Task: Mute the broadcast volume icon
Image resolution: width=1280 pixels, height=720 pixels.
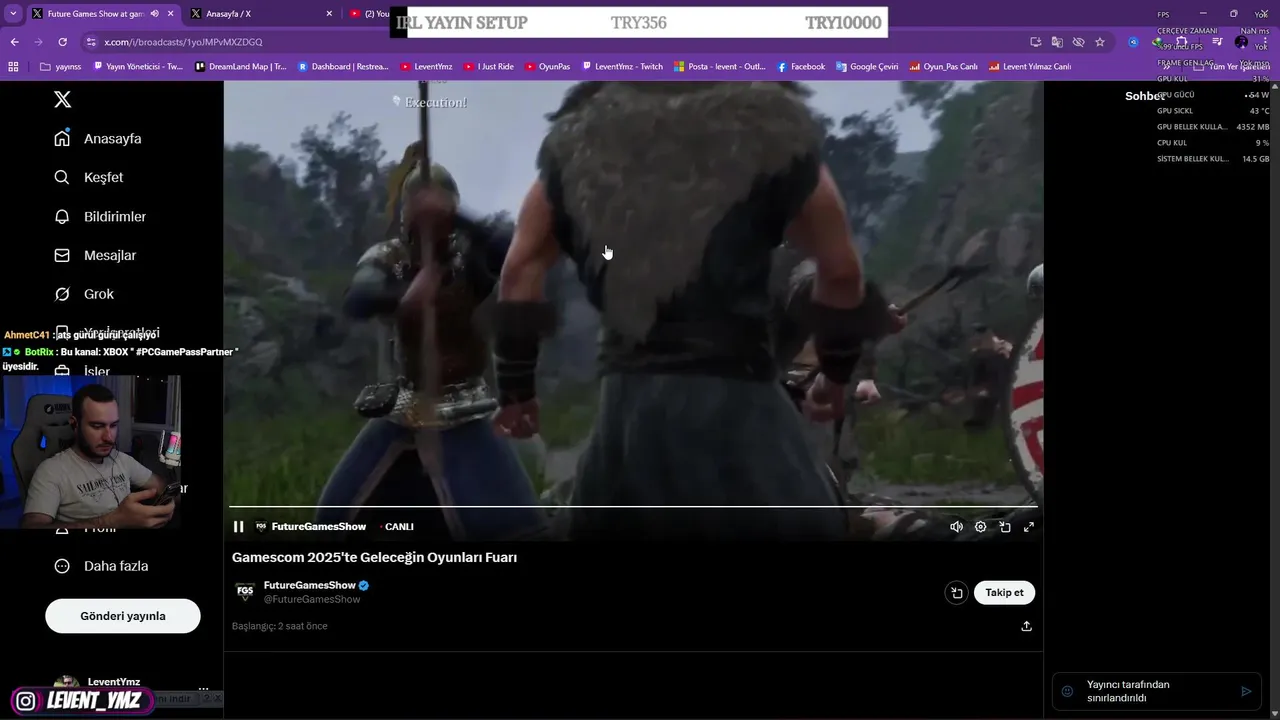Action: (956, 527)
